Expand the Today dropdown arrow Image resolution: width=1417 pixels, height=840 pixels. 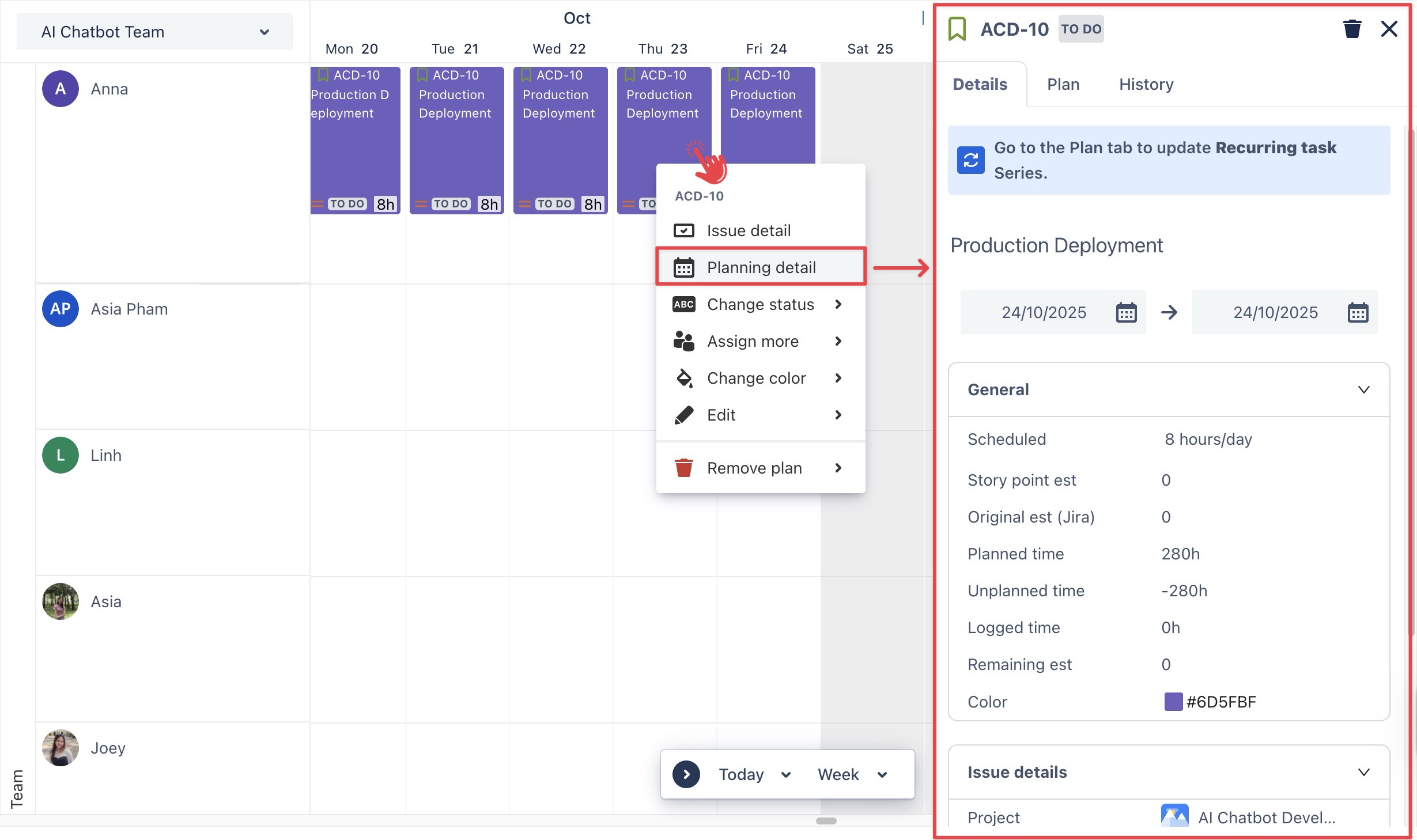[x=786, y=775]
